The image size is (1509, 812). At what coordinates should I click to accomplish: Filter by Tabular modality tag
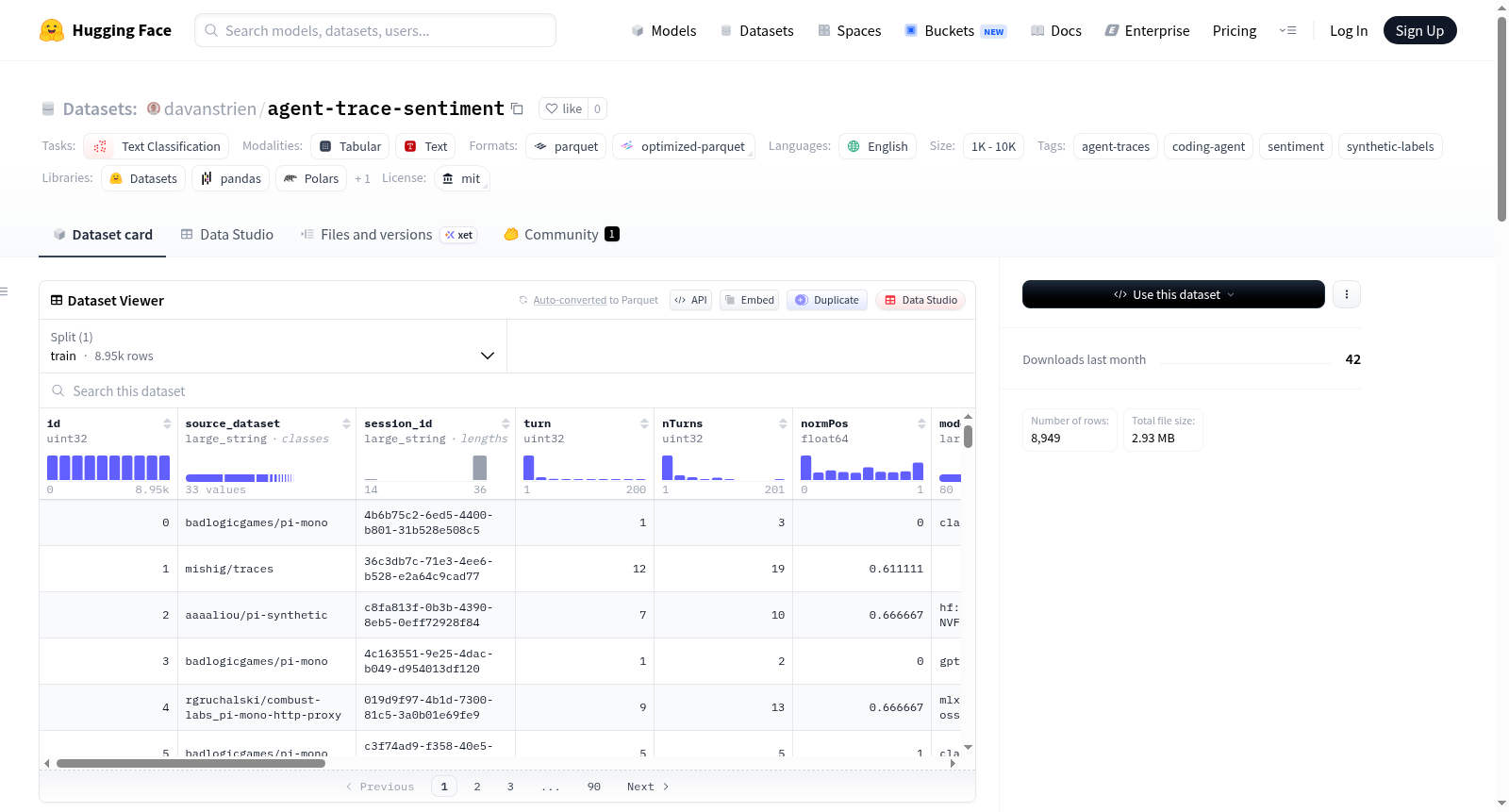[x=350, y=146]
